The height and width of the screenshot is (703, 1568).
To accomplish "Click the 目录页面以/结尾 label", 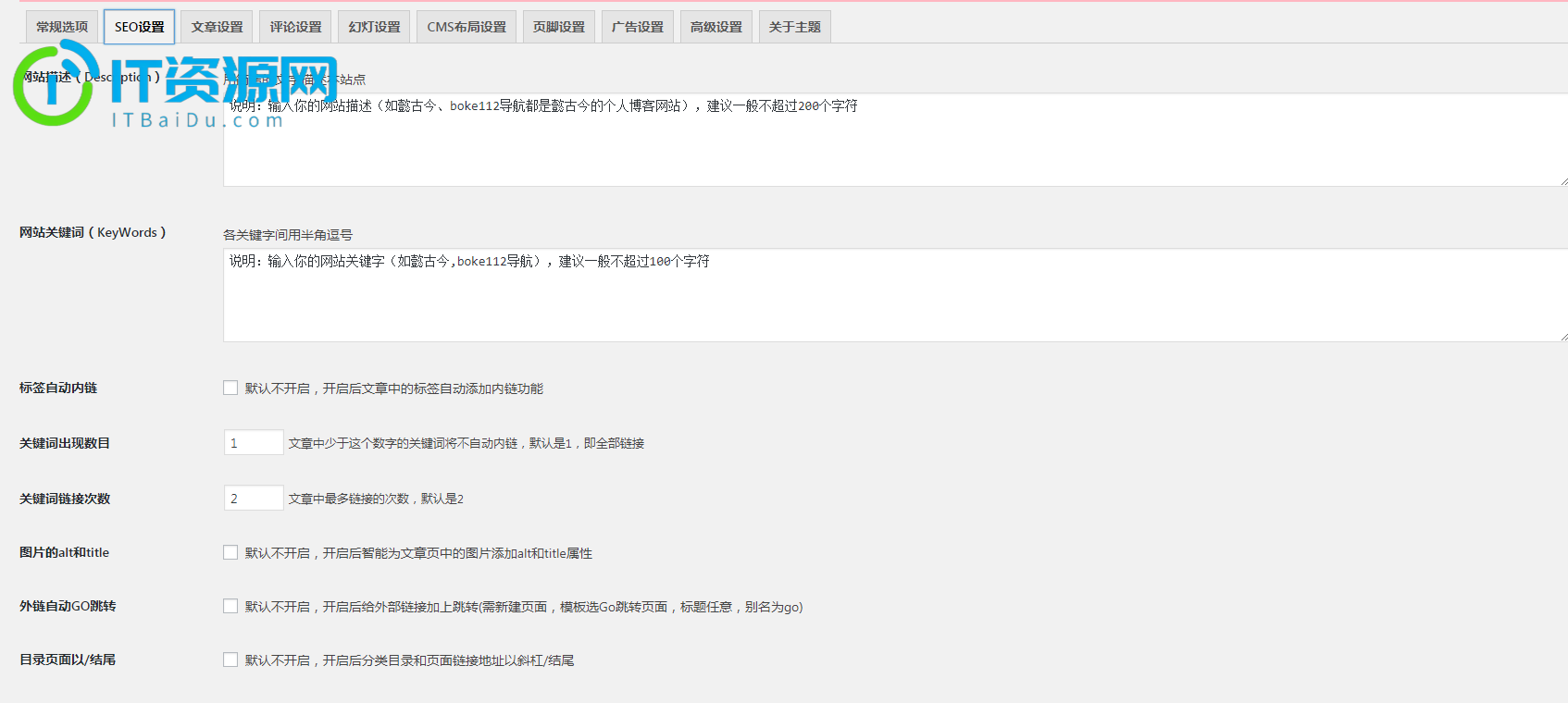I will point(68,660).
